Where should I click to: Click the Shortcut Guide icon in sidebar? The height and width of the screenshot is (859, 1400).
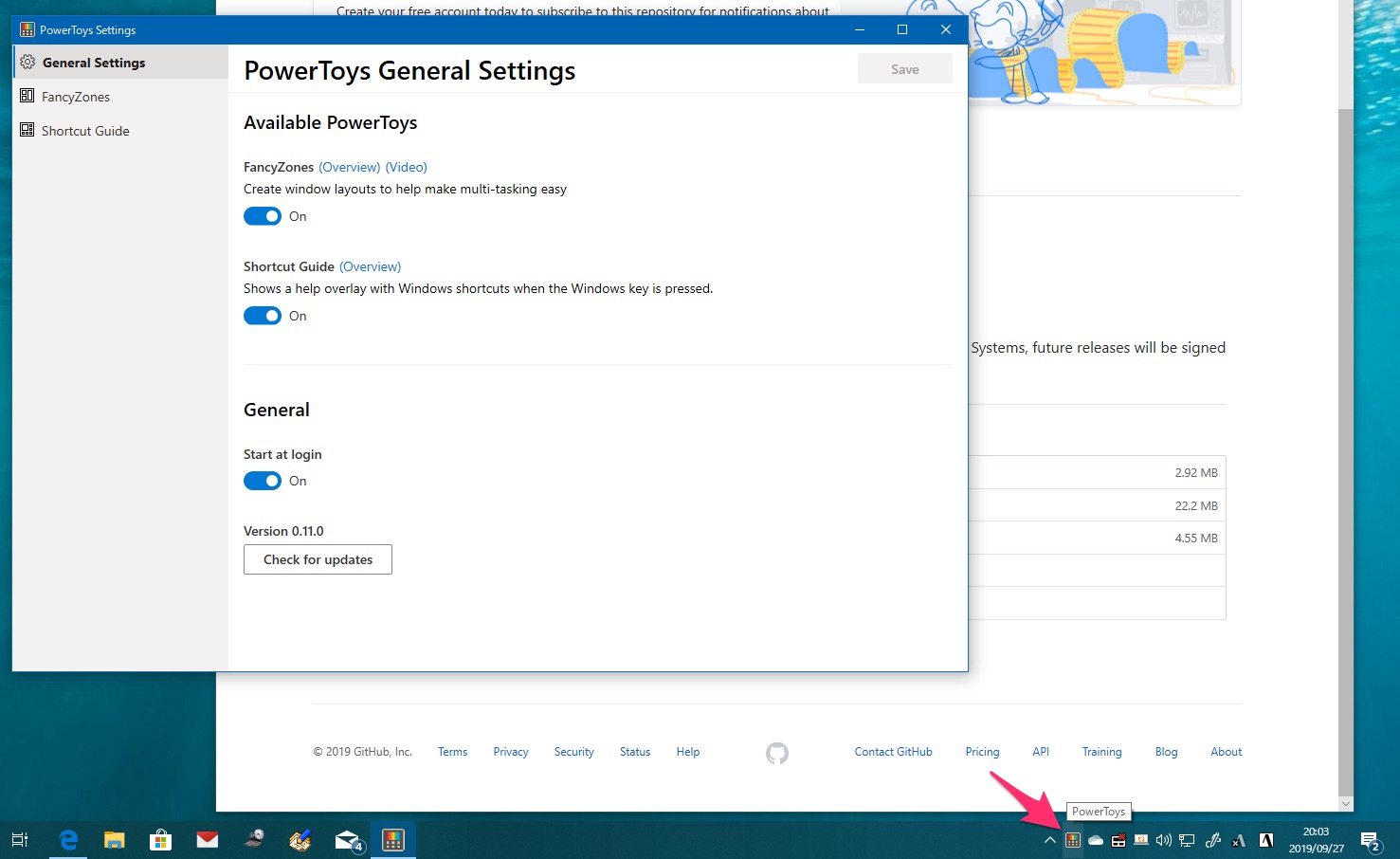[27, 130]
